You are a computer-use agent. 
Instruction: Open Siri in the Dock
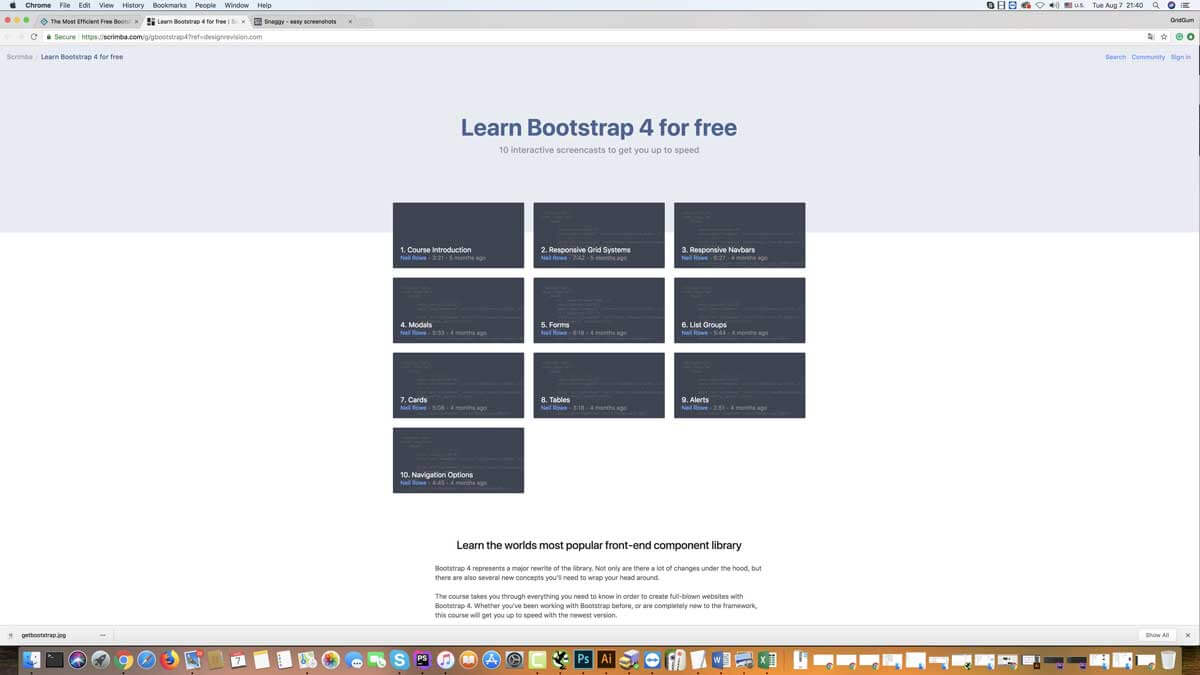[78, 660]
